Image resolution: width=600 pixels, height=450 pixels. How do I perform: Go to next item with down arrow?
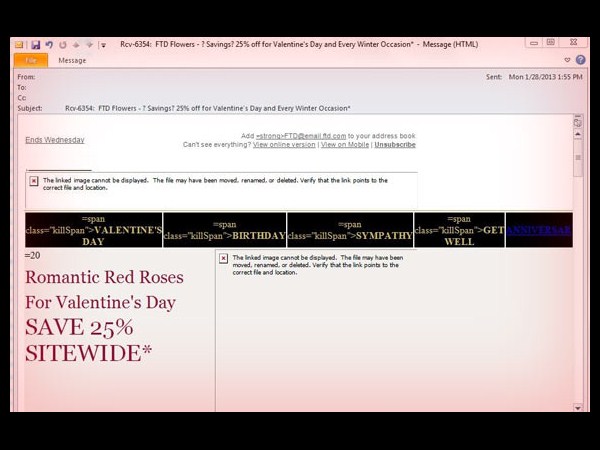point(88,44)
